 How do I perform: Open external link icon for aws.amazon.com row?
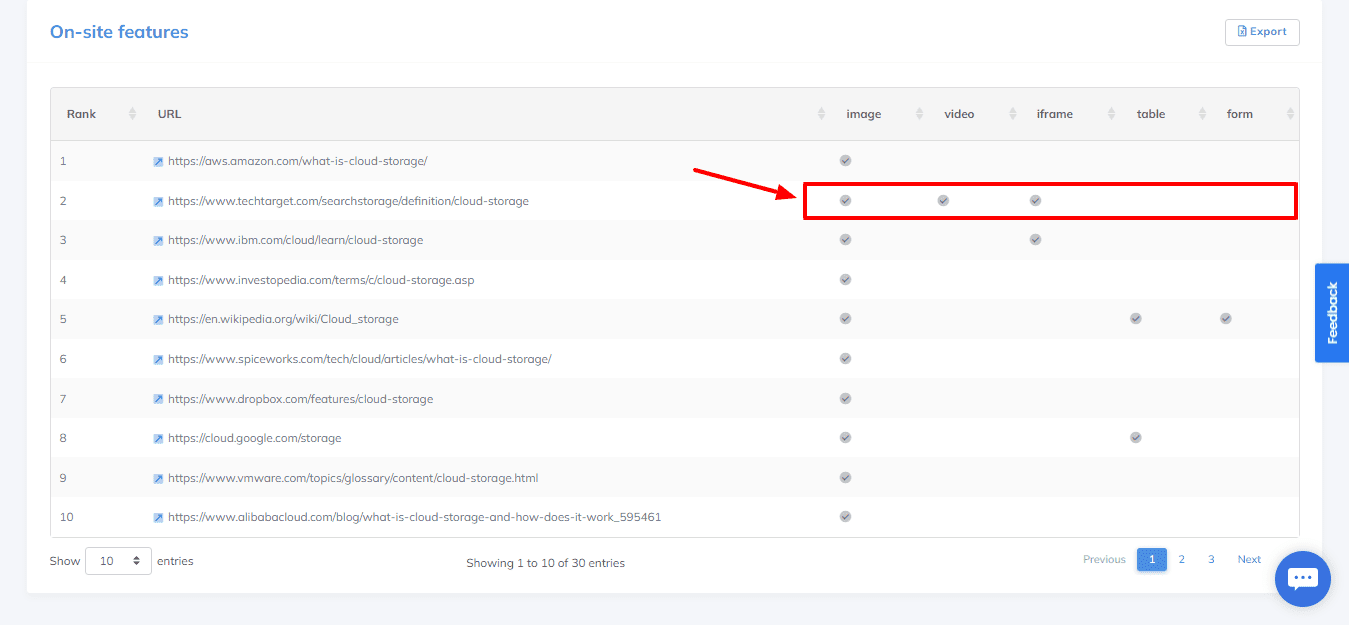coord(158,161)
